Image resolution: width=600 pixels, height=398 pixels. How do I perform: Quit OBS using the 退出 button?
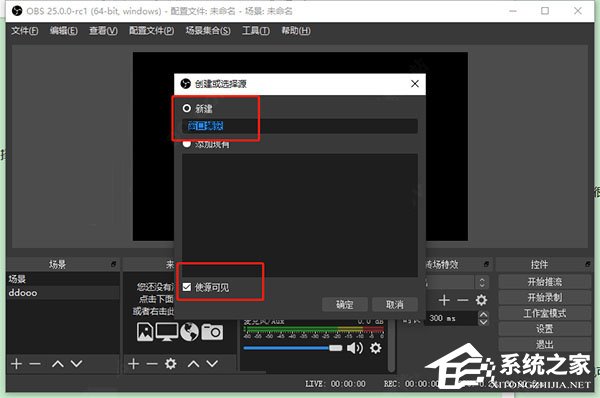545,344
